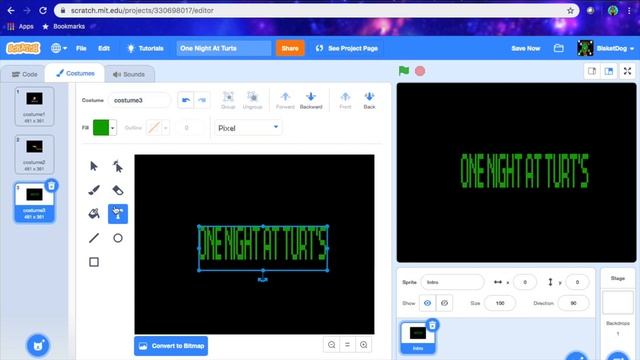Move selection Backward one layer
The height and width of the screenshot is (360, 640).
[311, 100]
